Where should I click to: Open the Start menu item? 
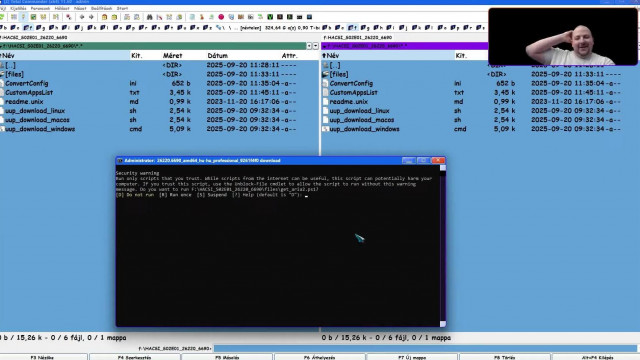[122, 8]
